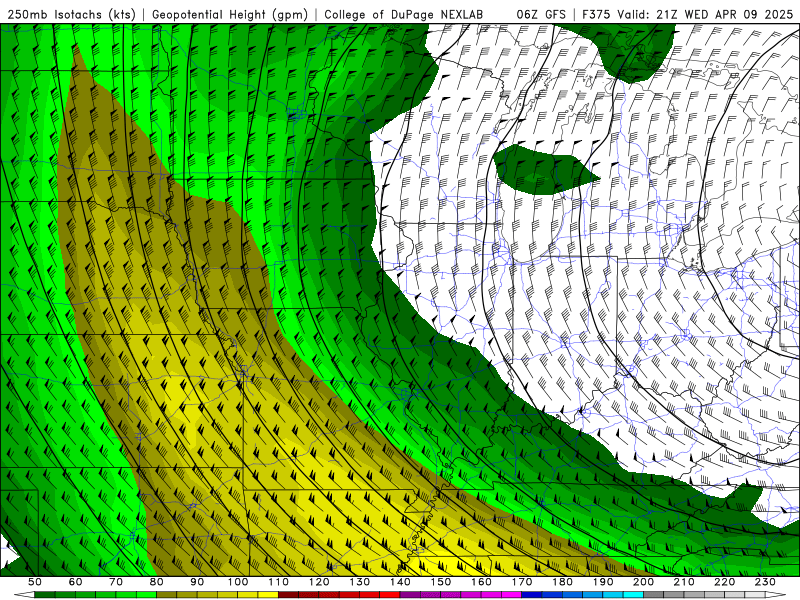
Task: Select the purple swatch starting at 140
Action: click(x=410, y=595)
